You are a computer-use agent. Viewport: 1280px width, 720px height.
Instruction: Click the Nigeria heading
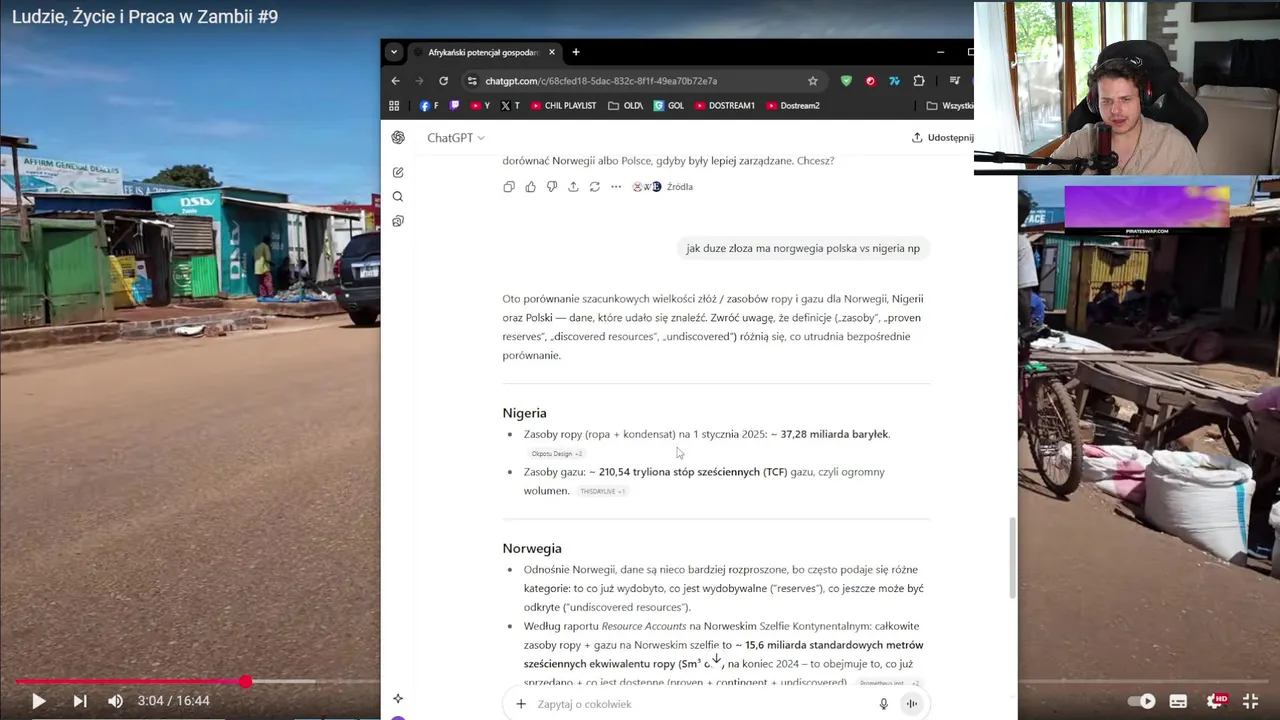point(525,413)
